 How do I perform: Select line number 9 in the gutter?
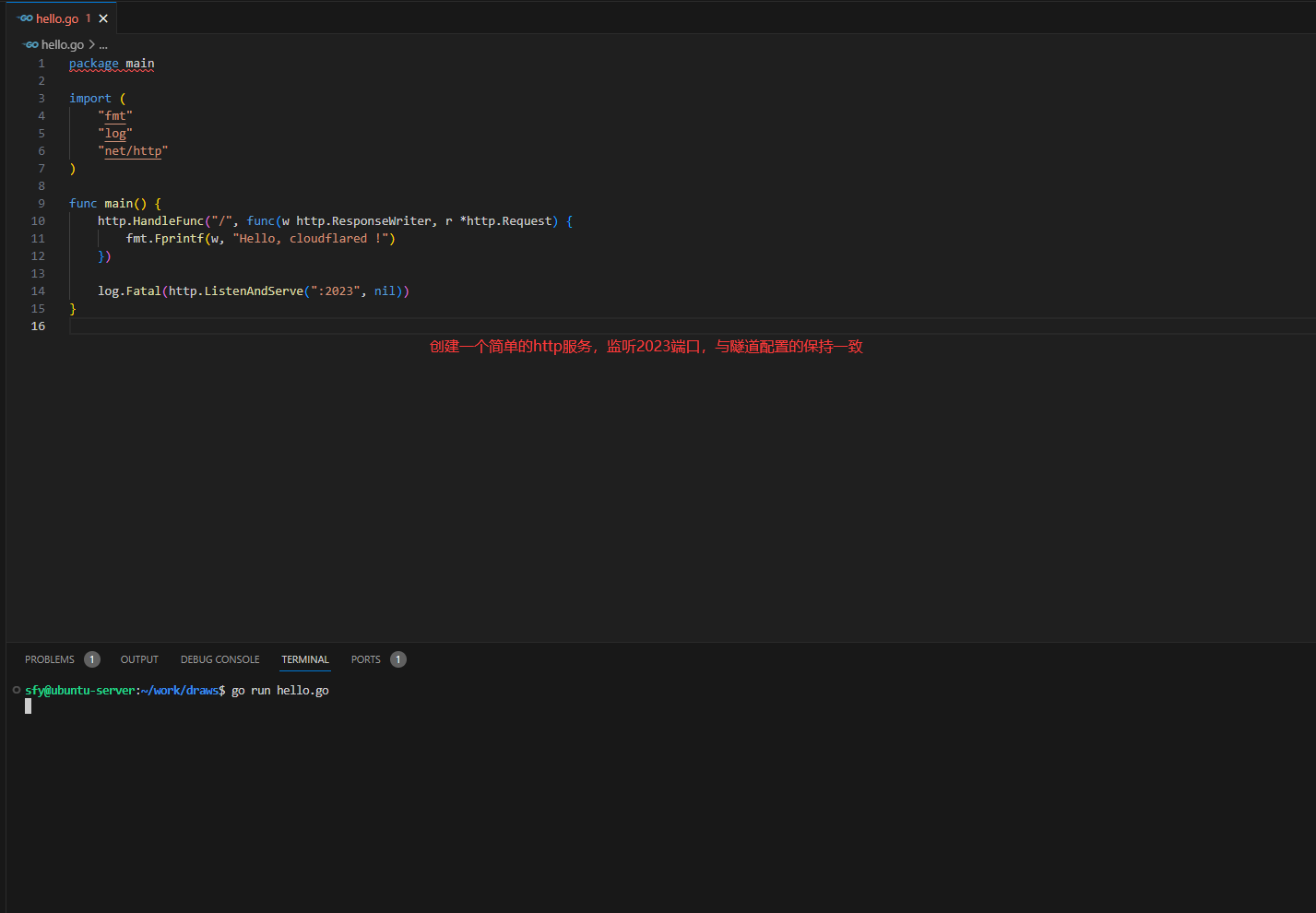point(41,204)
